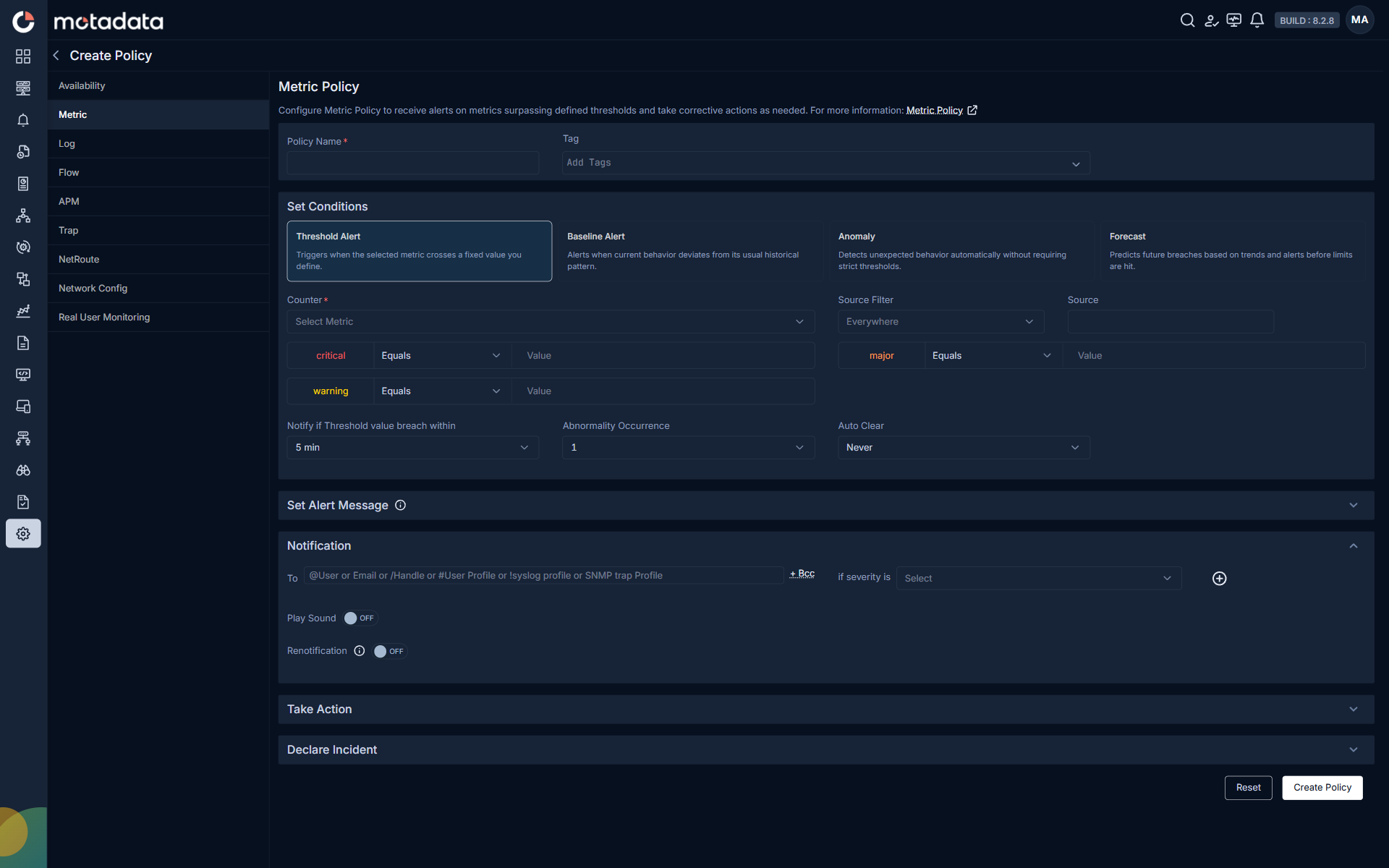This screenshot has height=868, width=1389.
Task: Select the Anomaly condition card
Action: click(x=961, y=251)
